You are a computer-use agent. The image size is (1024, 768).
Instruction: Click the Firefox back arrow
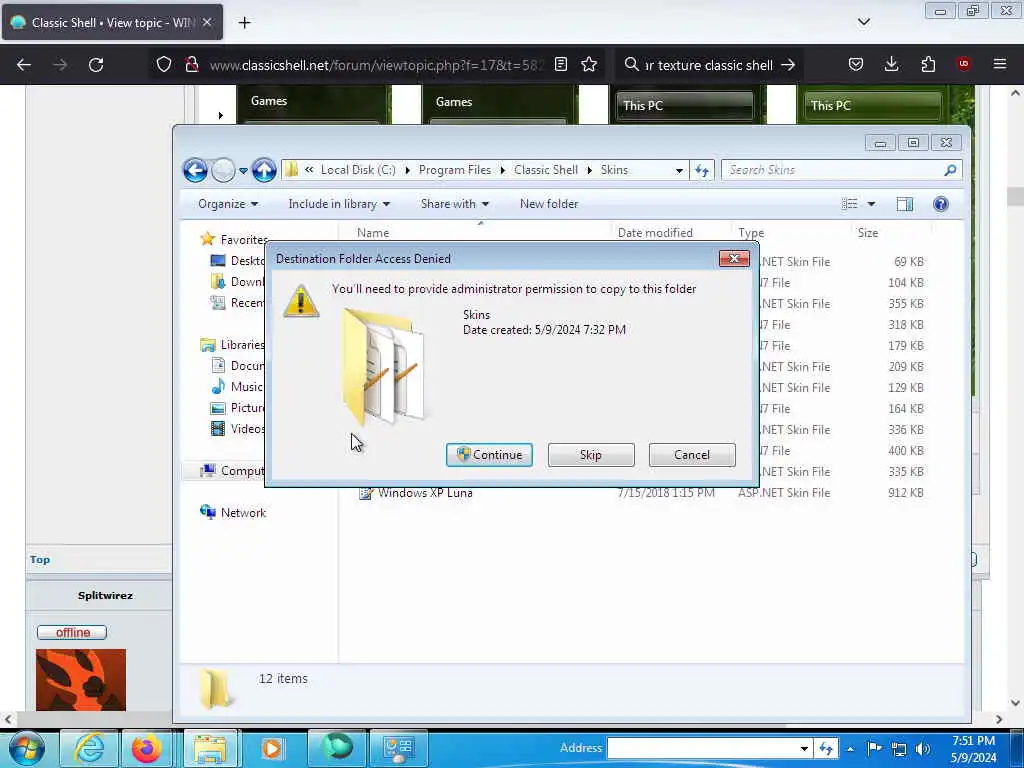point(24,65)
